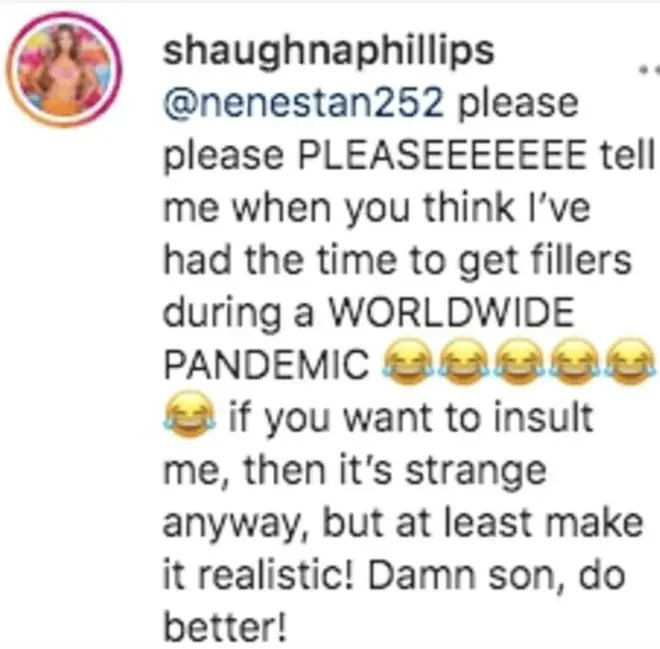Screen dimensions: 660x649
Task: Click the word 'strange' in the comment
Action: click(476, 472)
